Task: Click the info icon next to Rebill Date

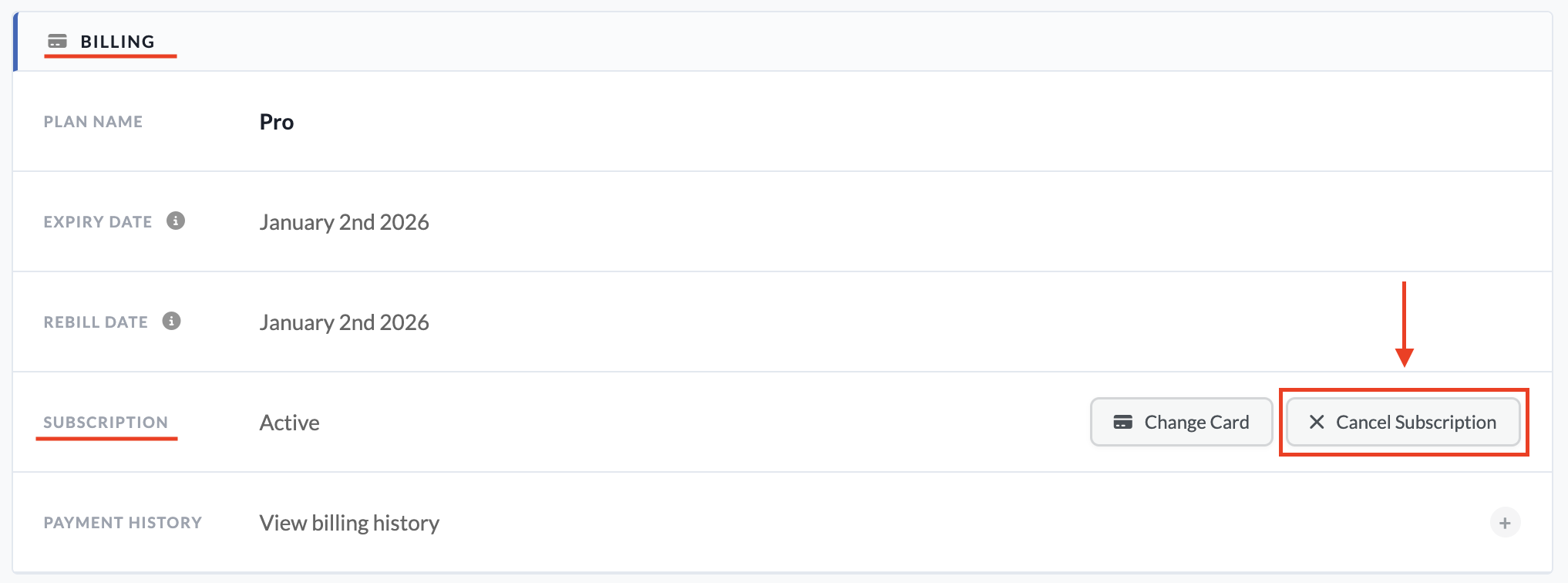Action: click(171, 321)
